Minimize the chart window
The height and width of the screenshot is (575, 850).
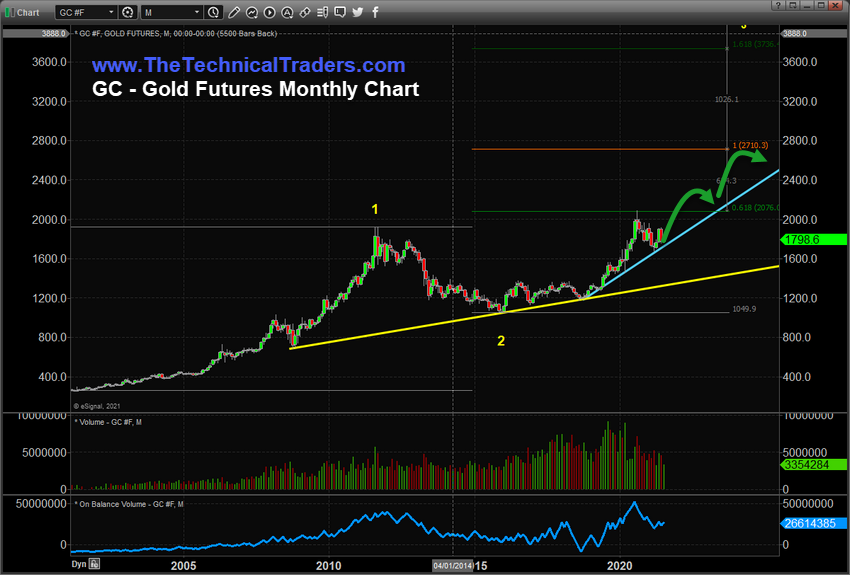pos(807,5)
